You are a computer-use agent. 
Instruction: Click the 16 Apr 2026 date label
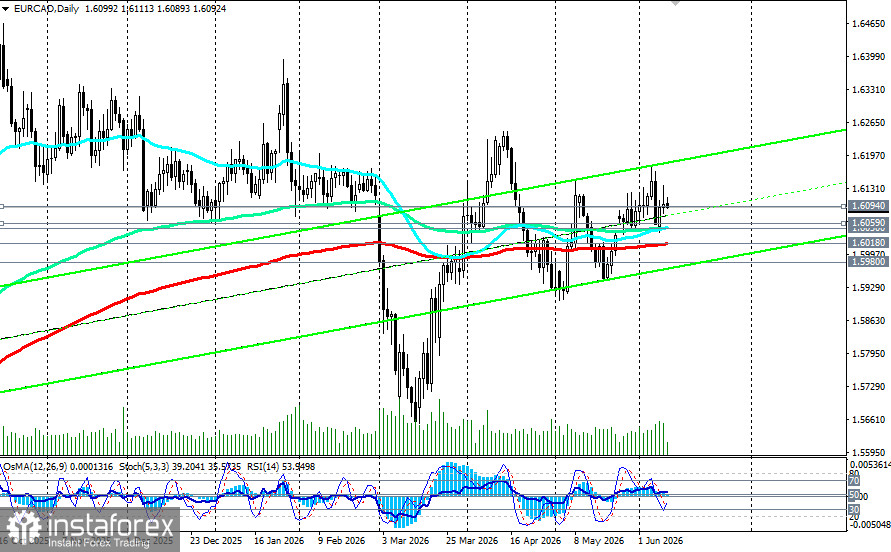535,540
